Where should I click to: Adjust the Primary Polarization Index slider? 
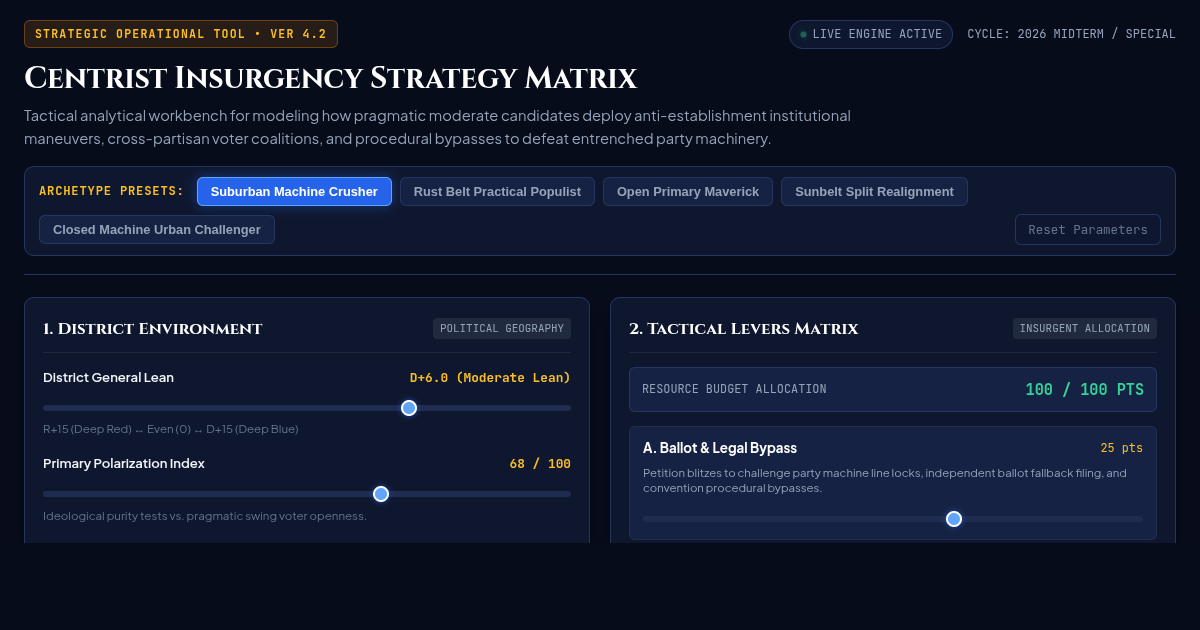[307, 493]
